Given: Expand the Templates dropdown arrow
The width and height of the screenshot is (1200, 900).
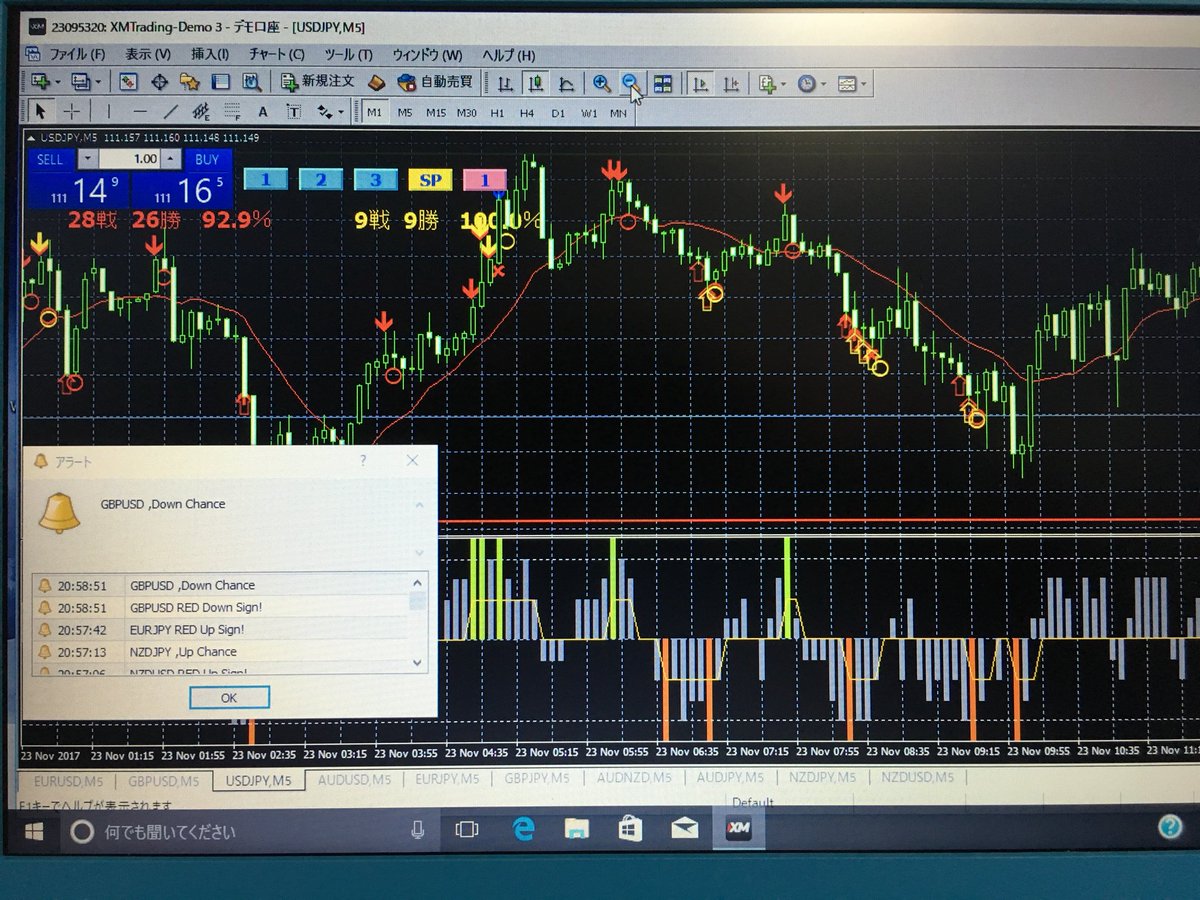Looking at the screenshot, I should [x=864, y=84].
